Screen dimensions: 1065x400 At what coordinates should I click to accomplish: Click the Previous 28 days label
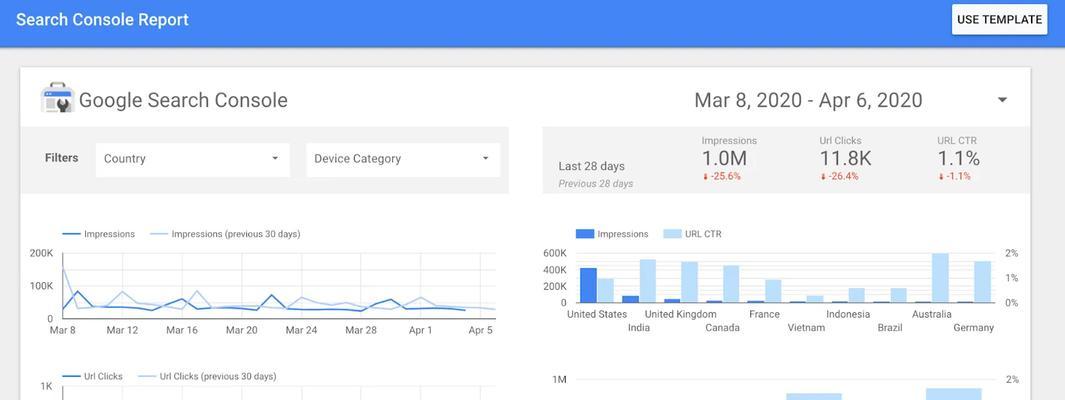[x=596, y=184]
